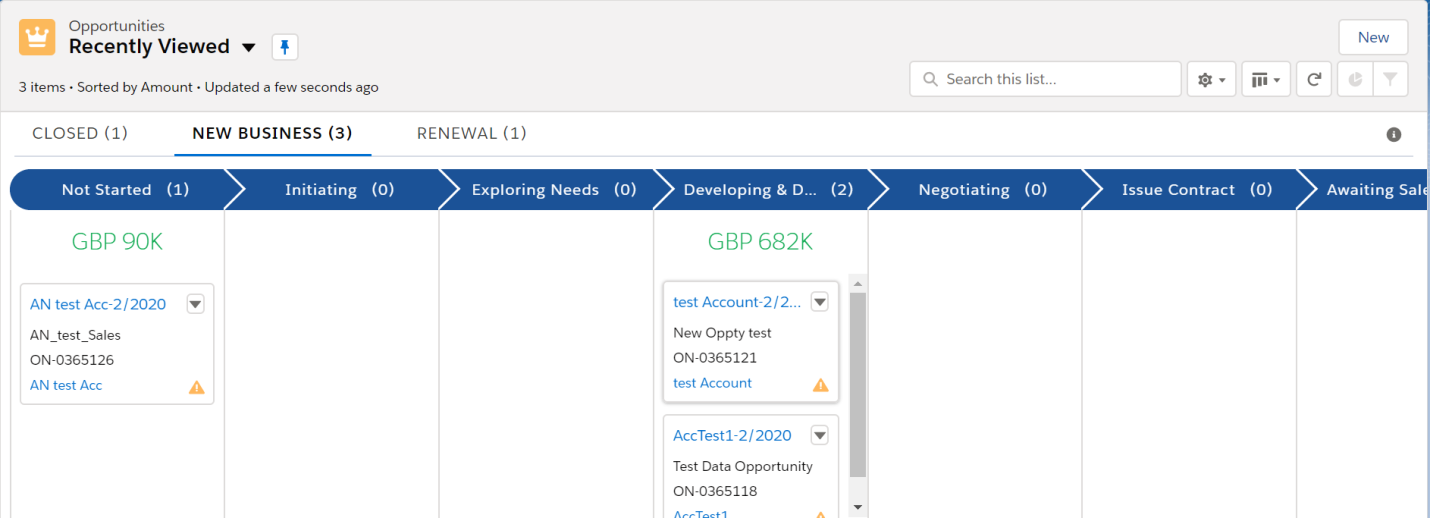The height and width of the screenshot is (518, 1430).
Task: Click the ON-0365118 number
Action: point(715,491)
